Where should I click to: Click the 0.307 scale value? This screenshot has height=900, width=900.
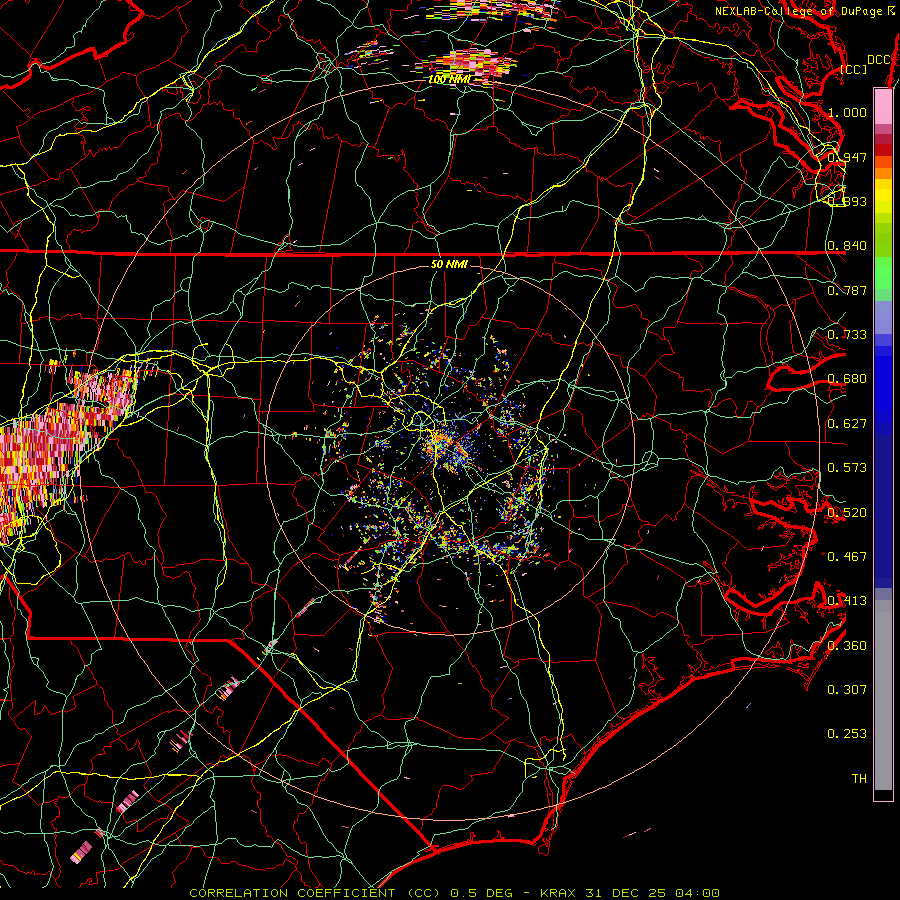click(x=847, y=690)
